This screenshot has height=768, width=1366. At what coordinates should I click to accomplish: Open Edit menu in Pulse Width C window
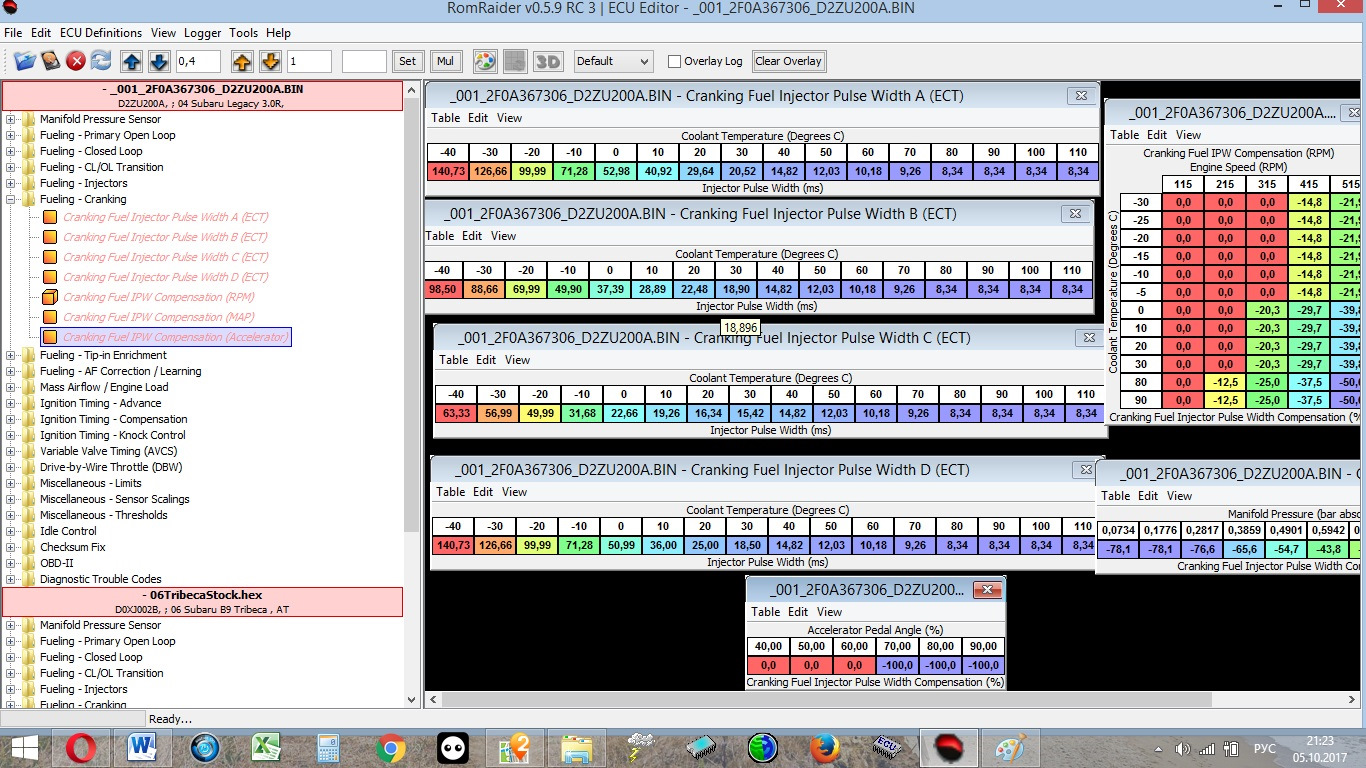coord(486,360)
